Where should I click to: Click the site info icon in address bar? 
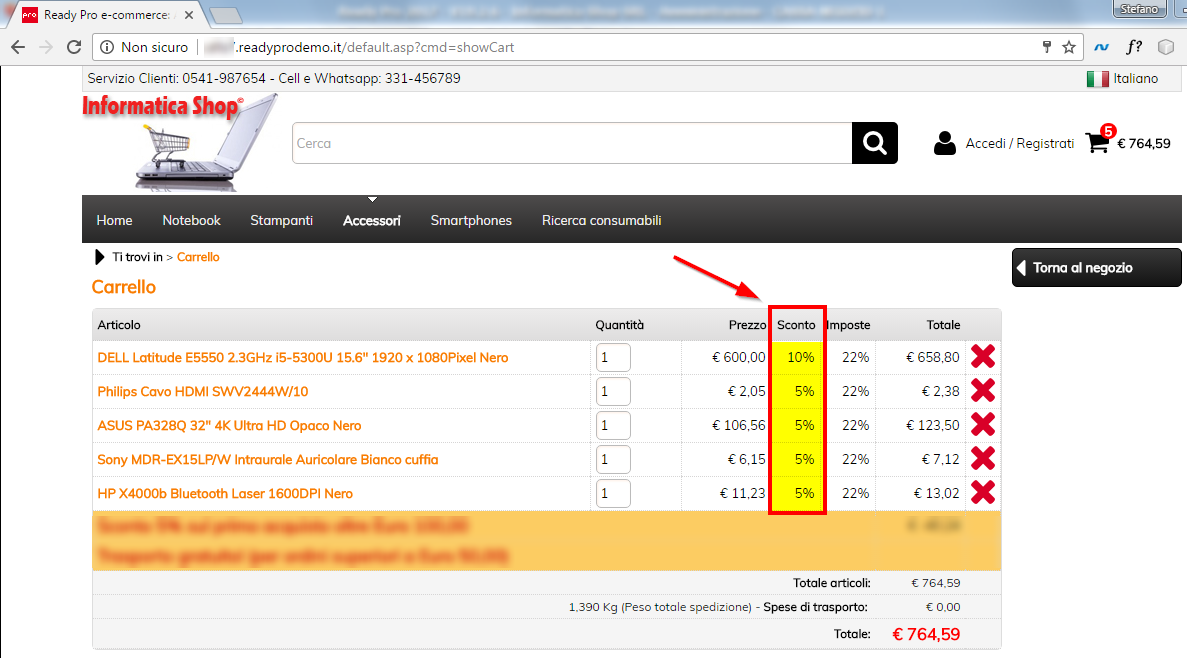click(x=107, y=47)
